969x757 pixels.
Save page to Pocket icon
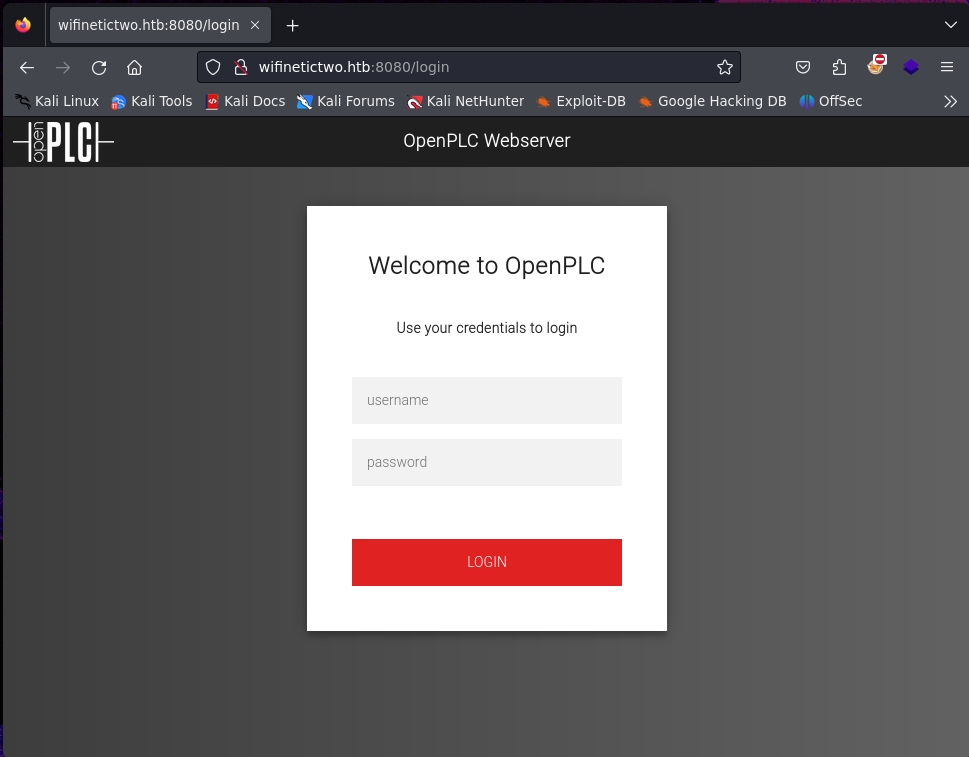pos(803,68)
